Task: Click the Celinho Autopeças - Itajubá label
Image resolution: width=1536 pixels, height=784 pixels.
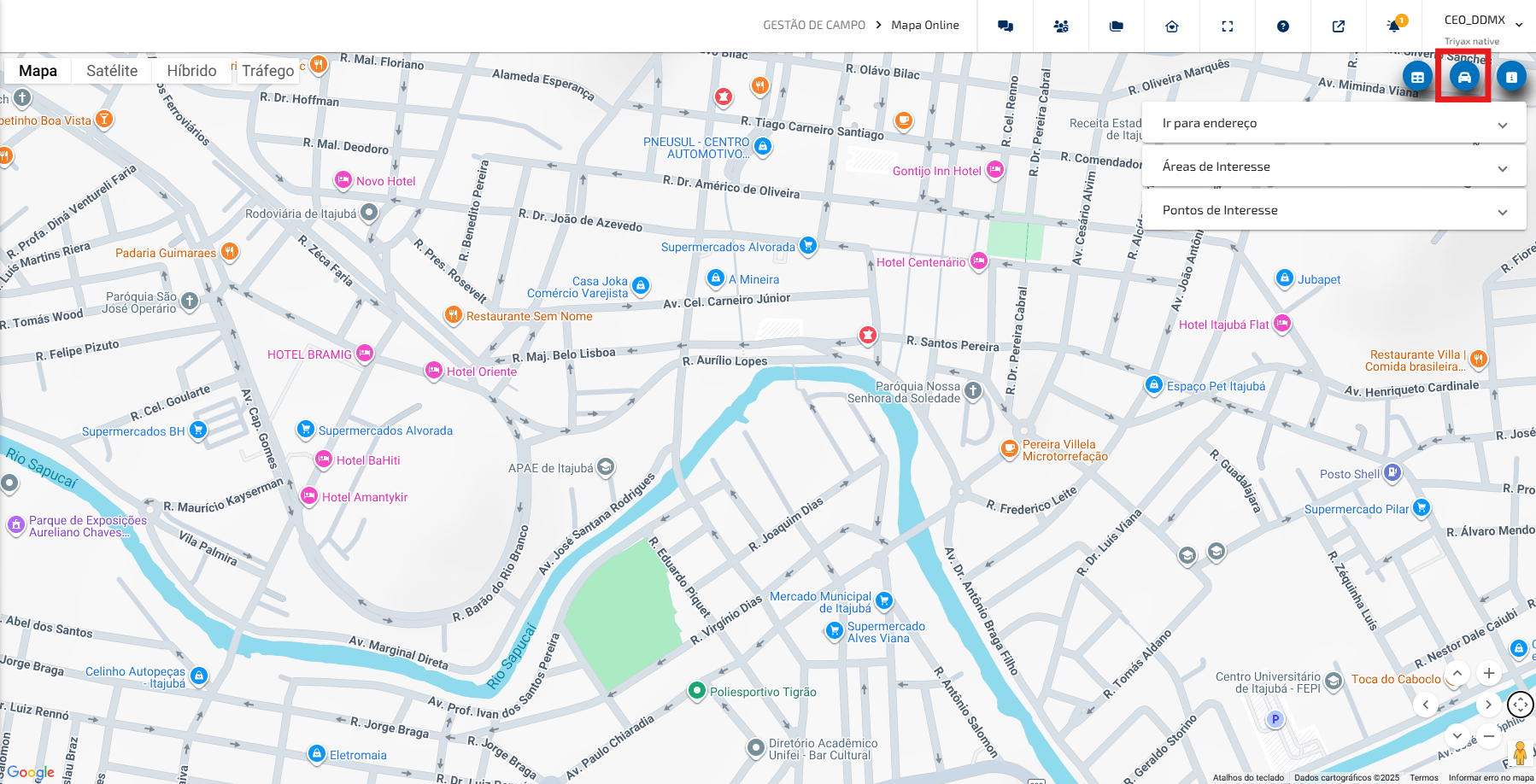Action: click(x=135, y=677)
